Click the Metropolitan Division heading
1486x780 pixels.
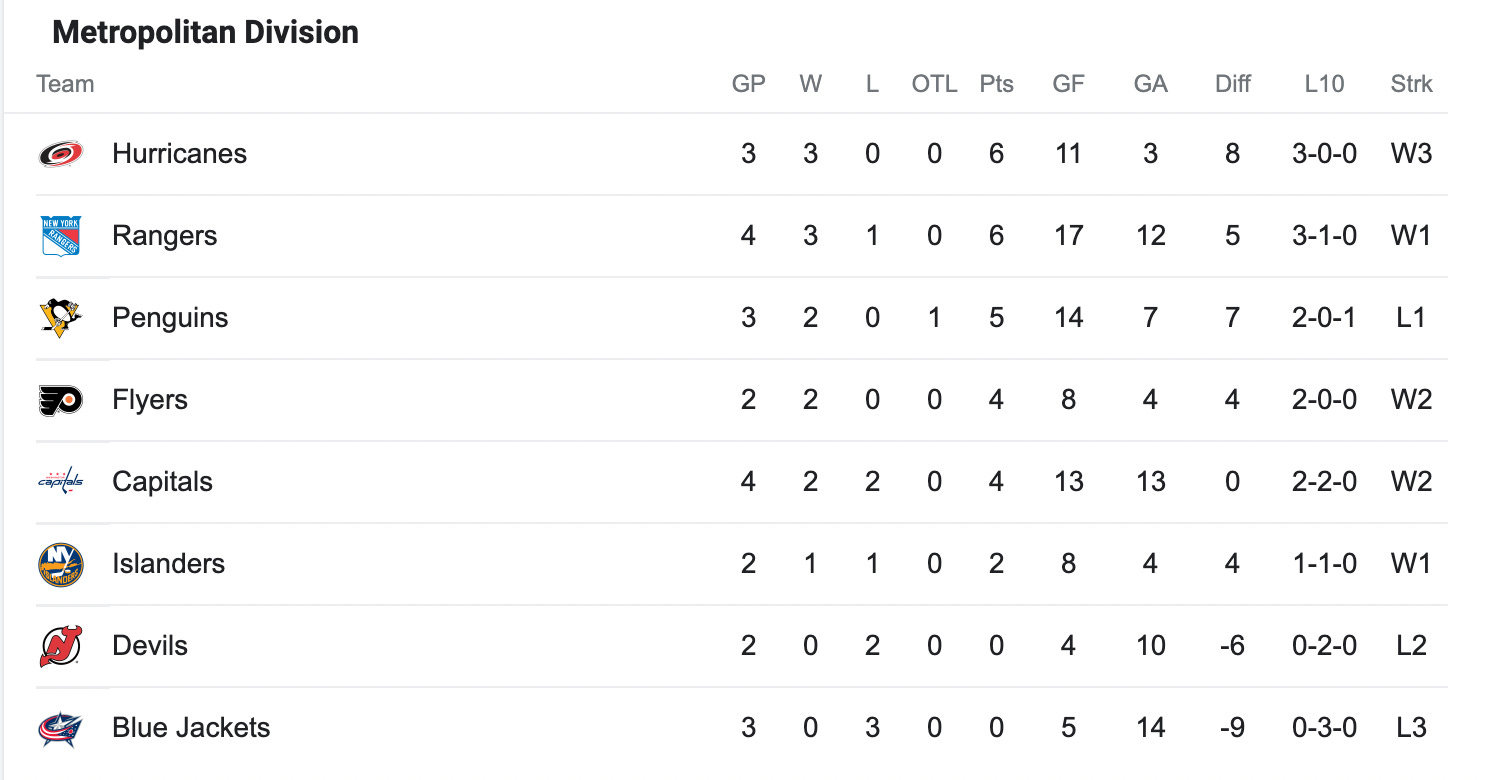coord(205,32)
